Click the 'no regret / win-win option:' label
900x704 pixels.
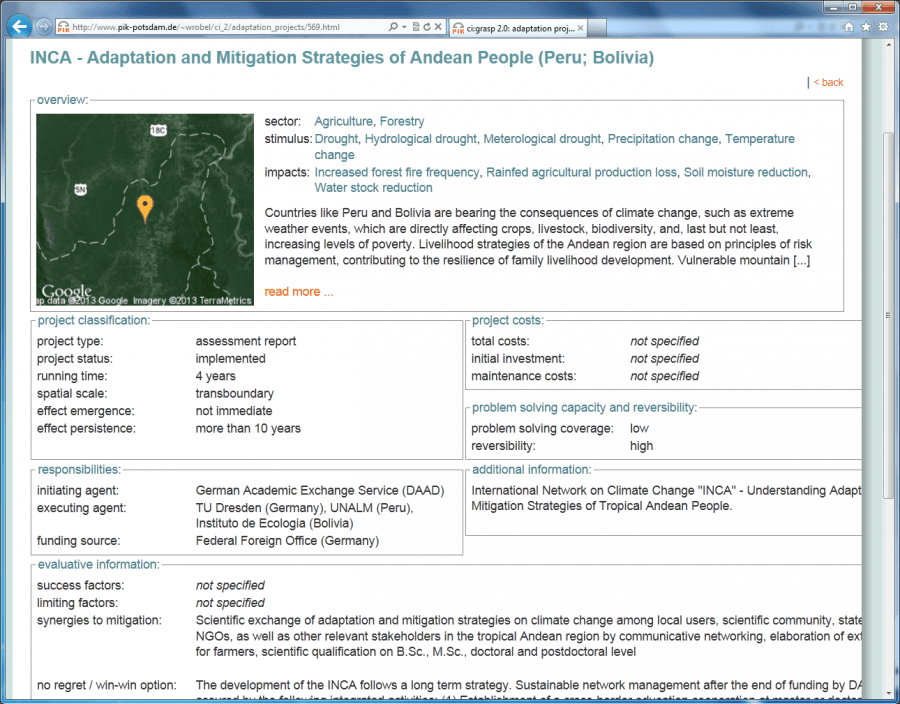(107, 685)
